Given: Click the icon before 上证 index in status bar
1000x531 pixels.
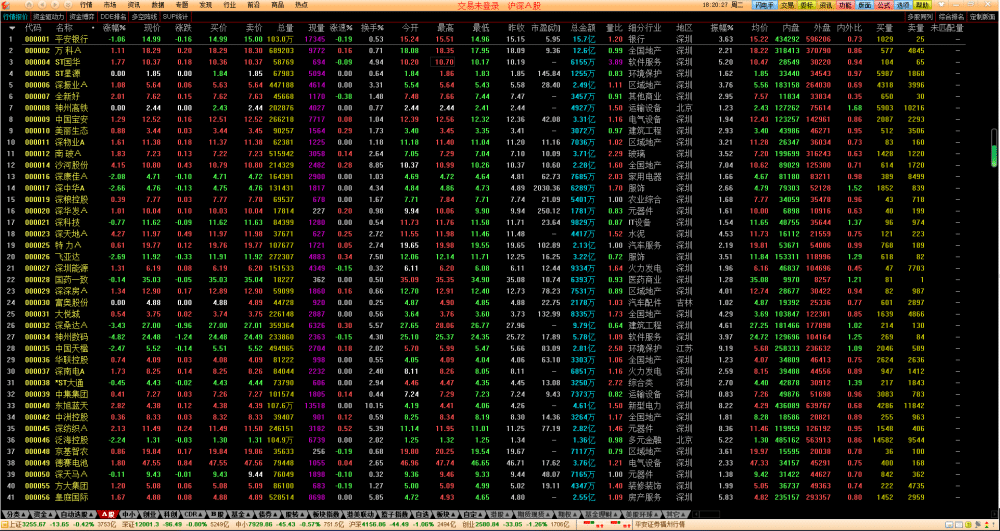Looking at the screenshot, I should point(4,524).
